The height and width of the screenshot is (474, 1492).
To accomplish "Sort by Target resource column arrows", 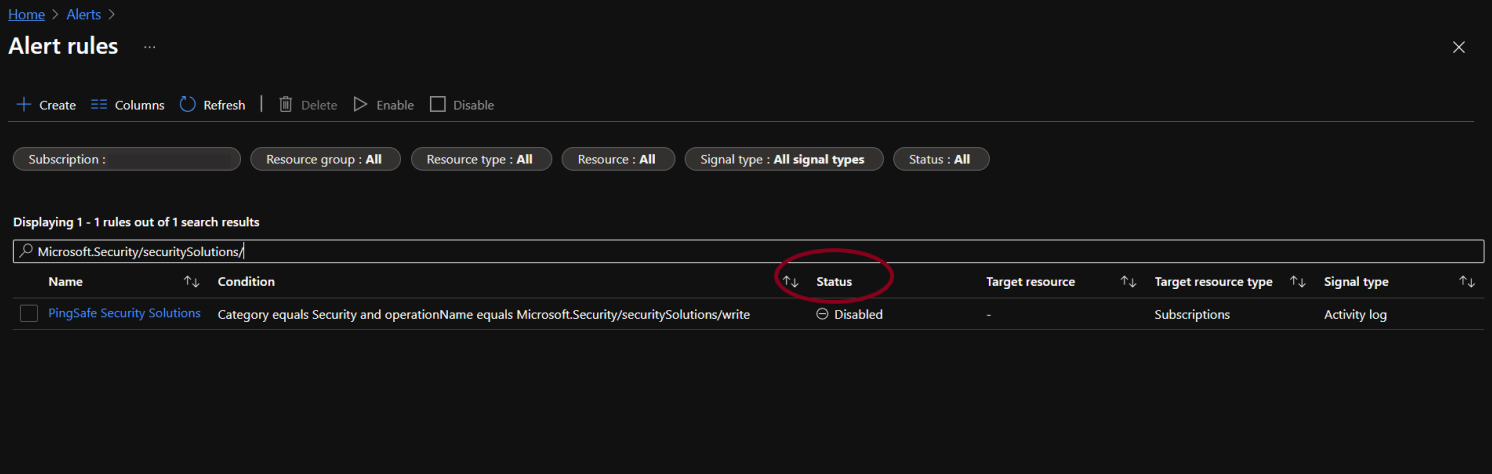I will (x=1128, y=282).
